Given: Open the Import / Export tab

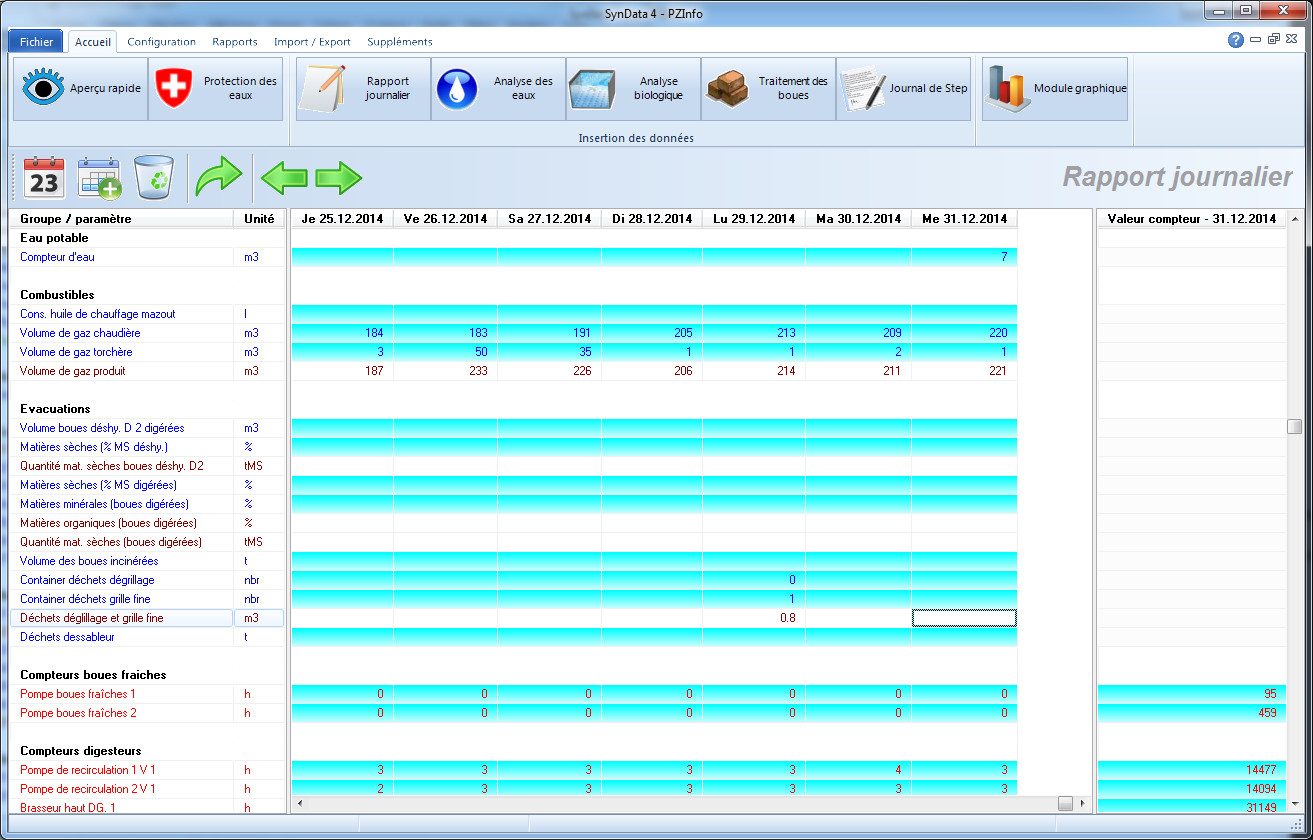Looking at the screenshot, I should 312,42.
